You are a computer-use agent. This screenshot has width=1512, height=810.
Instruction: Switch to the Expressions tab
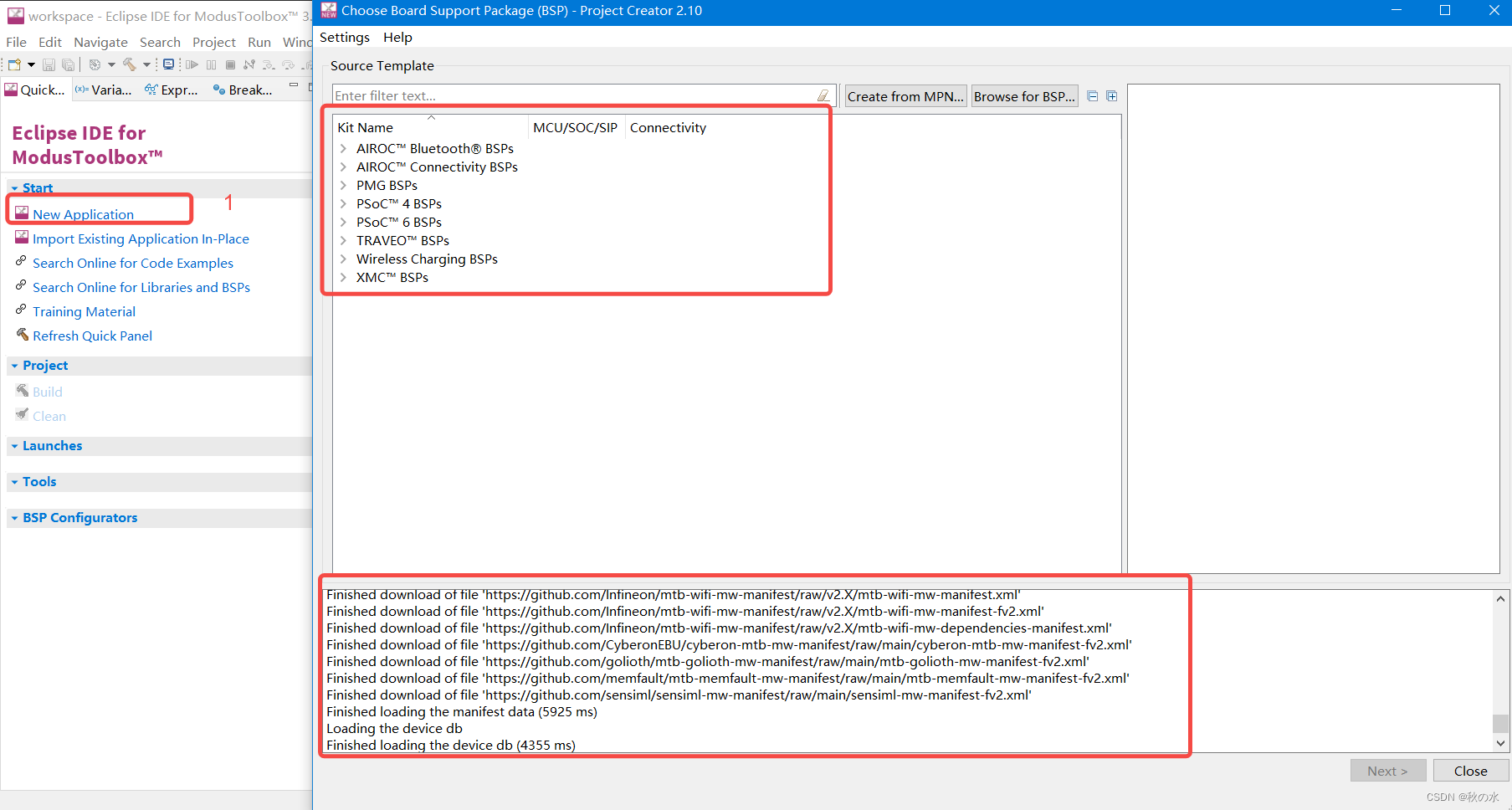coord(171,90)
